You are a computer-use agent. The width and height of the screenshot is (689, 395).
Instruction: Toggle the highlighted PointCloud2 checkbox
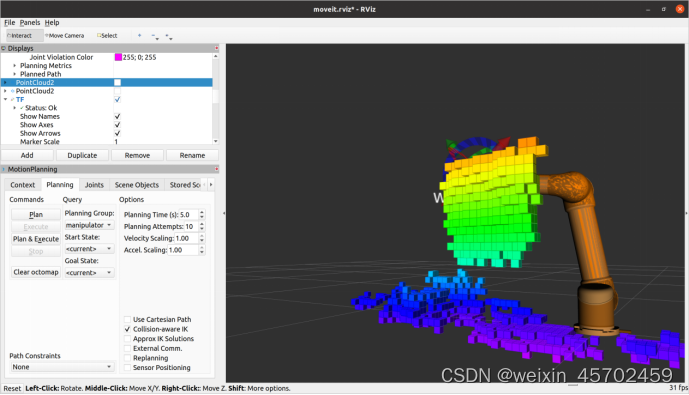[117, 83]
